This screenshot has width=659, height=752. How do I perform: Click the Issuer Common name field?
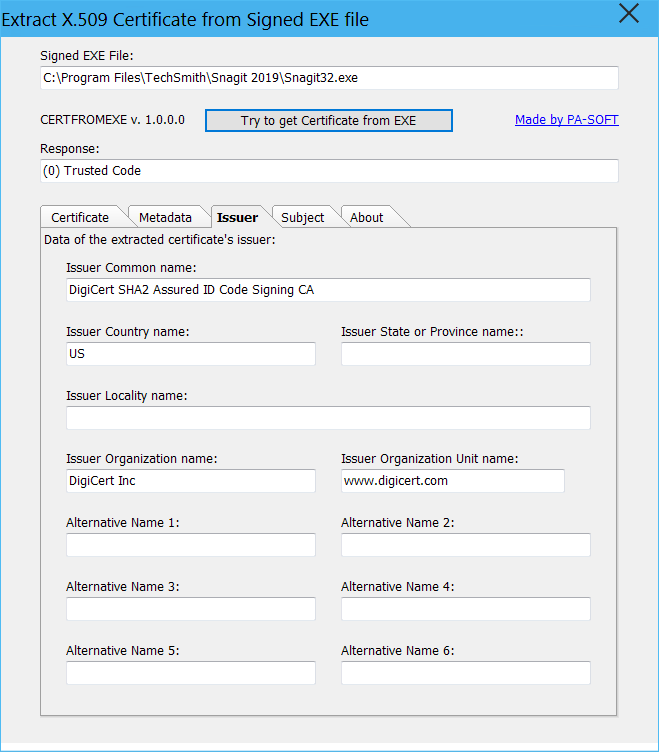328,290
